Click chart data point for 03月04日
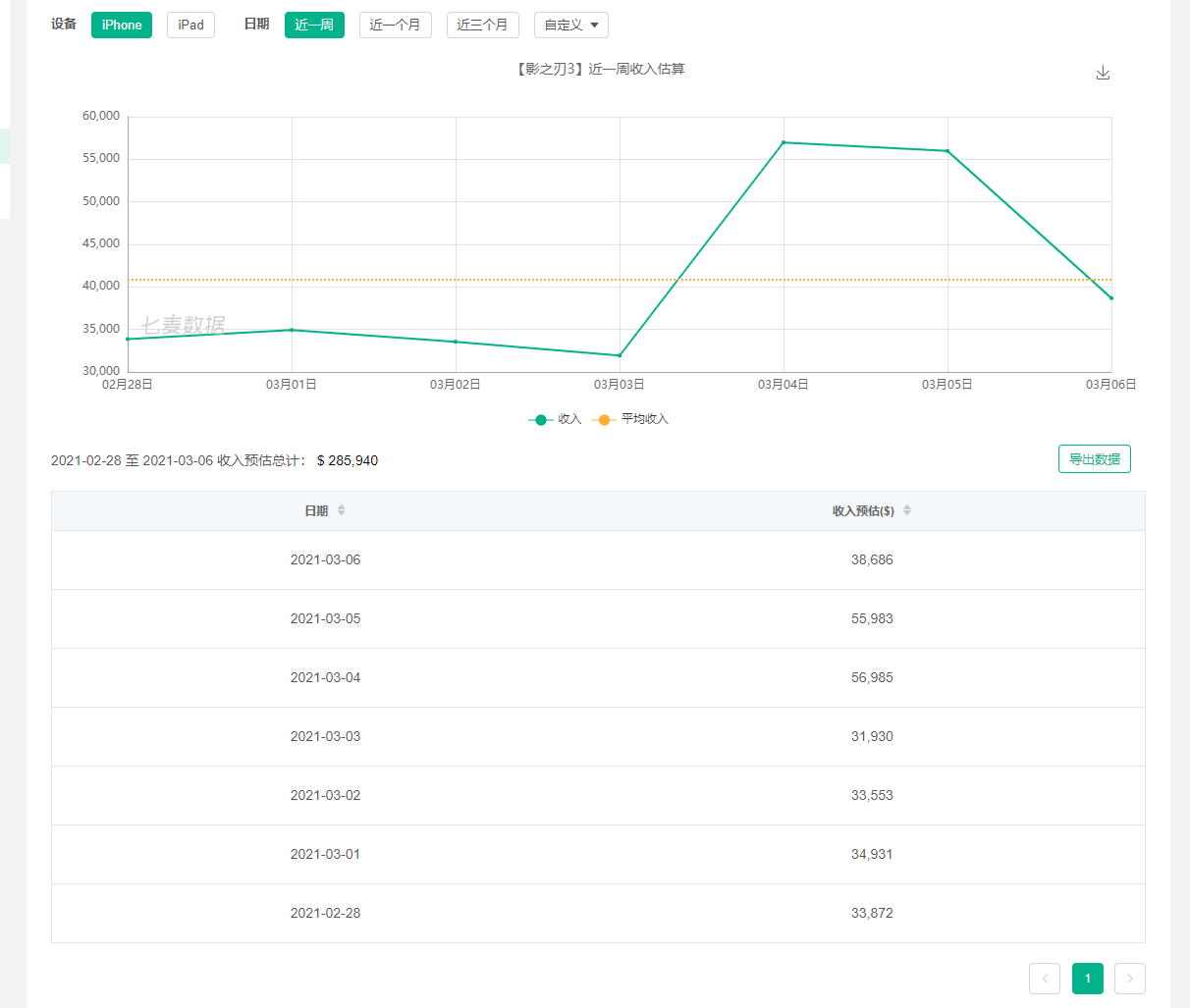This screenshot has height=1008, width=1190. (784, 142)
